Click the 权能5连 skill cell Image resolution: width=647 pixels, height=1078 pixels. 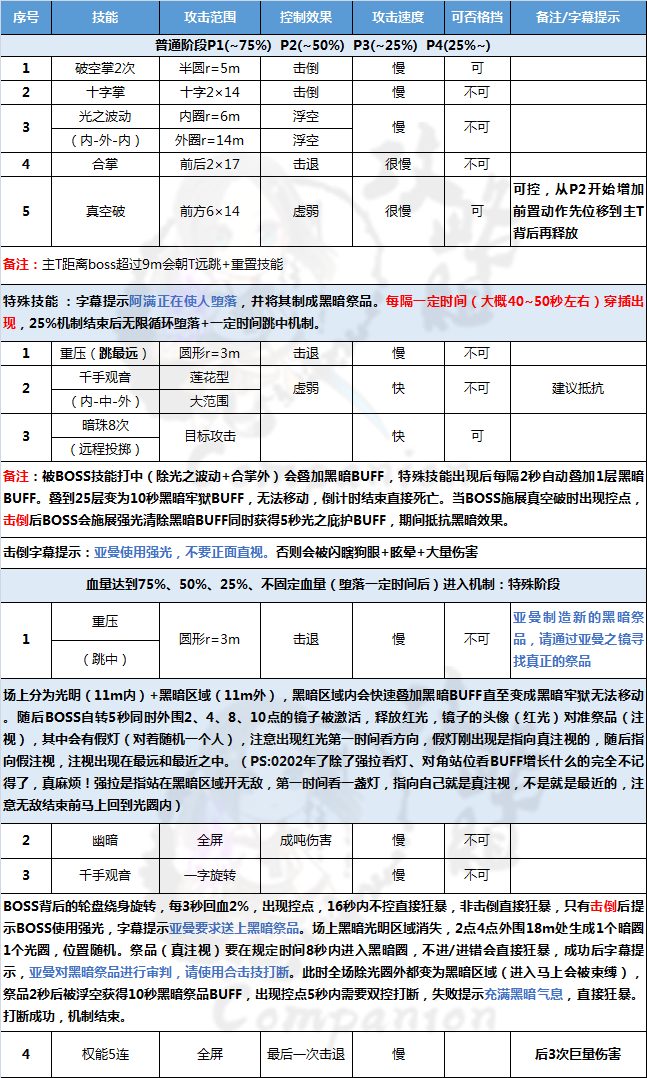pyautogui.click(x=105, y=1053)
